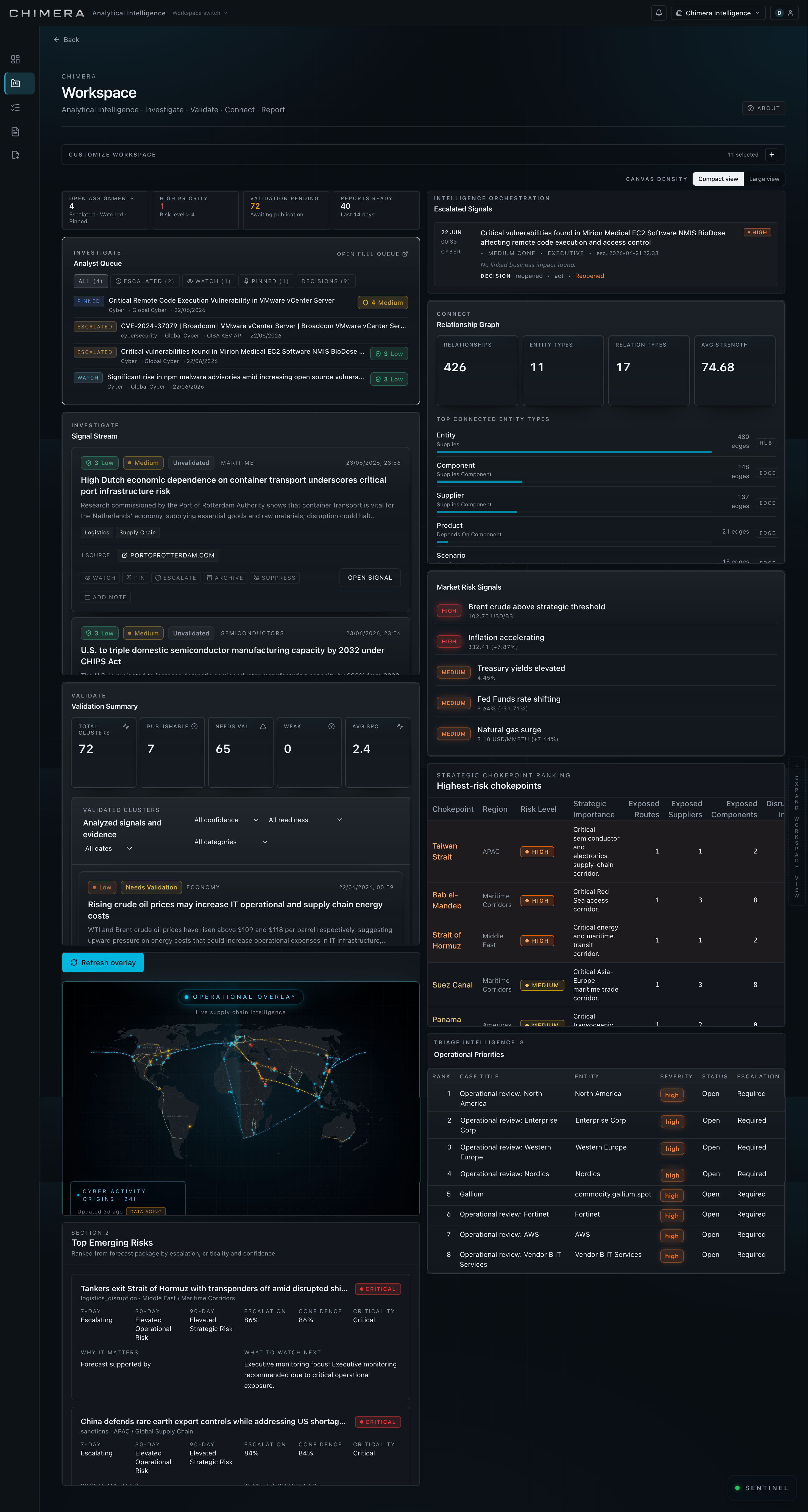Screen dimensions: 808x1512
Task: Click the Publishable check-circle icon
Action: (x=194, y=727)
